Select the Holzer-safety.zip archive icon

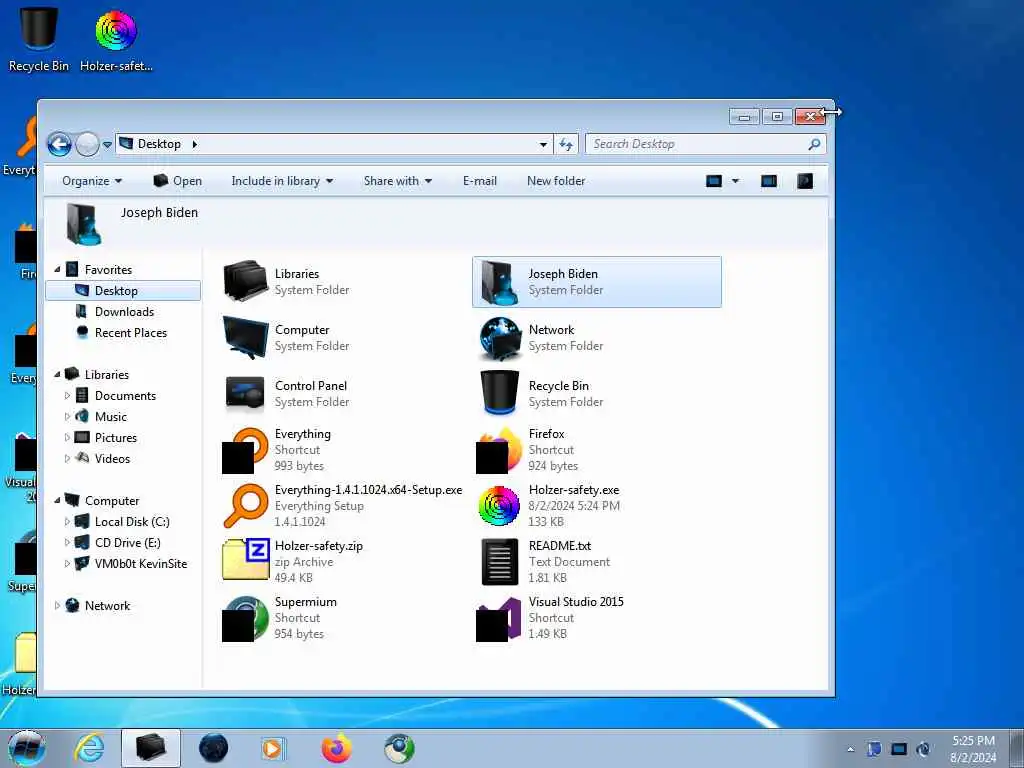pos(245,560)
